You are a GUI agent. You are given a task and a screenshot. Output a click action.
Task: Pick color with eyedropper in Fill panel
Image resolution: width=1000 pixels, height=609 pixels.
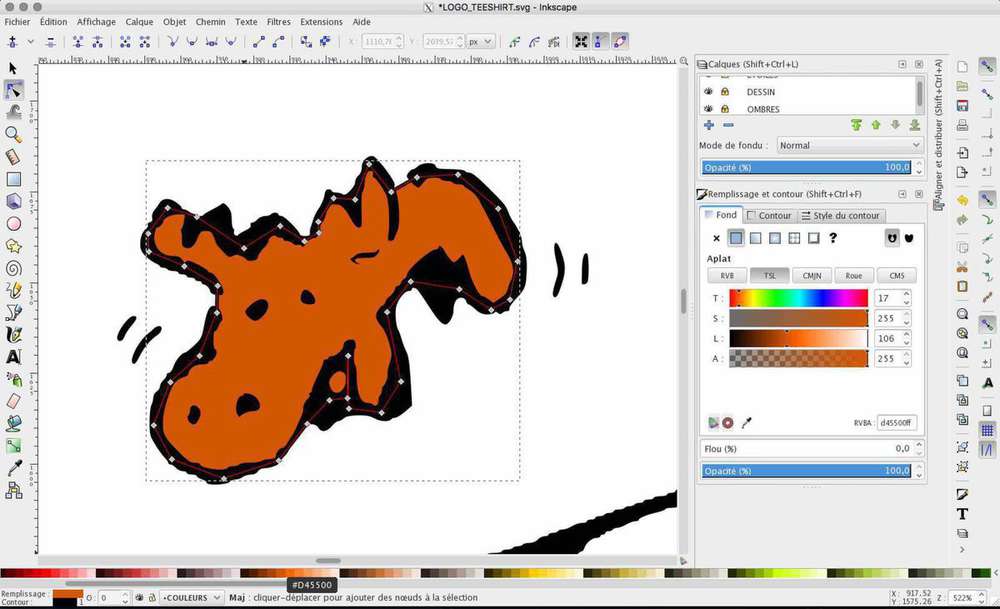746,422
